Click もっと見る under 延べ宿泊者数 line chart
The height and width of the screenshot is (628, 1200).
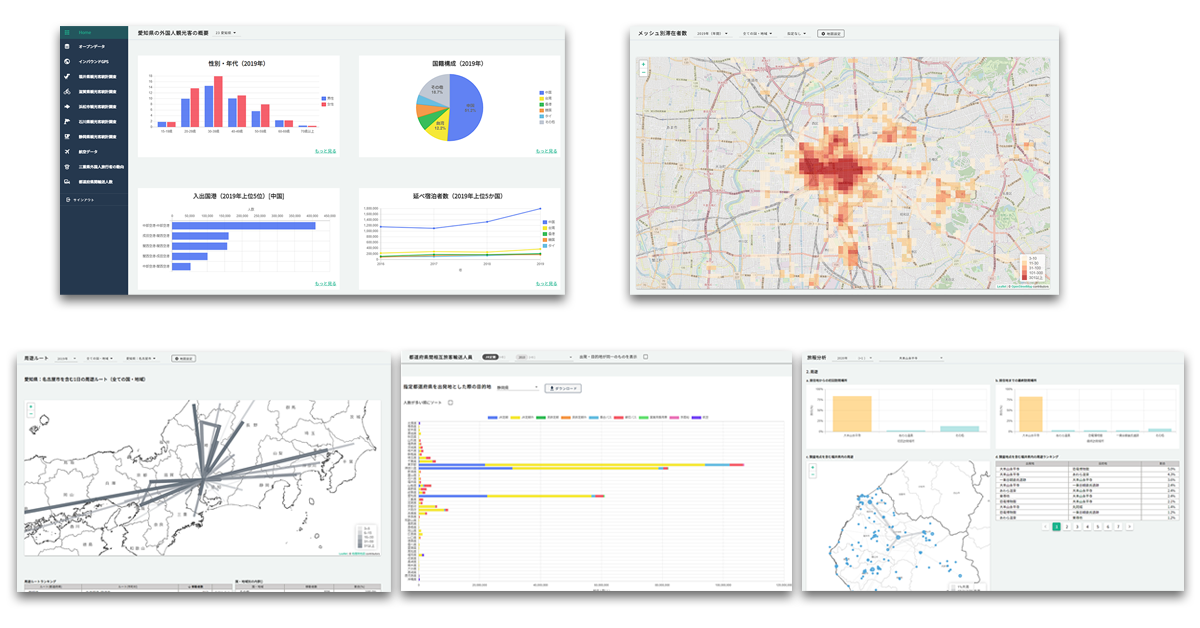coord(545,284)
